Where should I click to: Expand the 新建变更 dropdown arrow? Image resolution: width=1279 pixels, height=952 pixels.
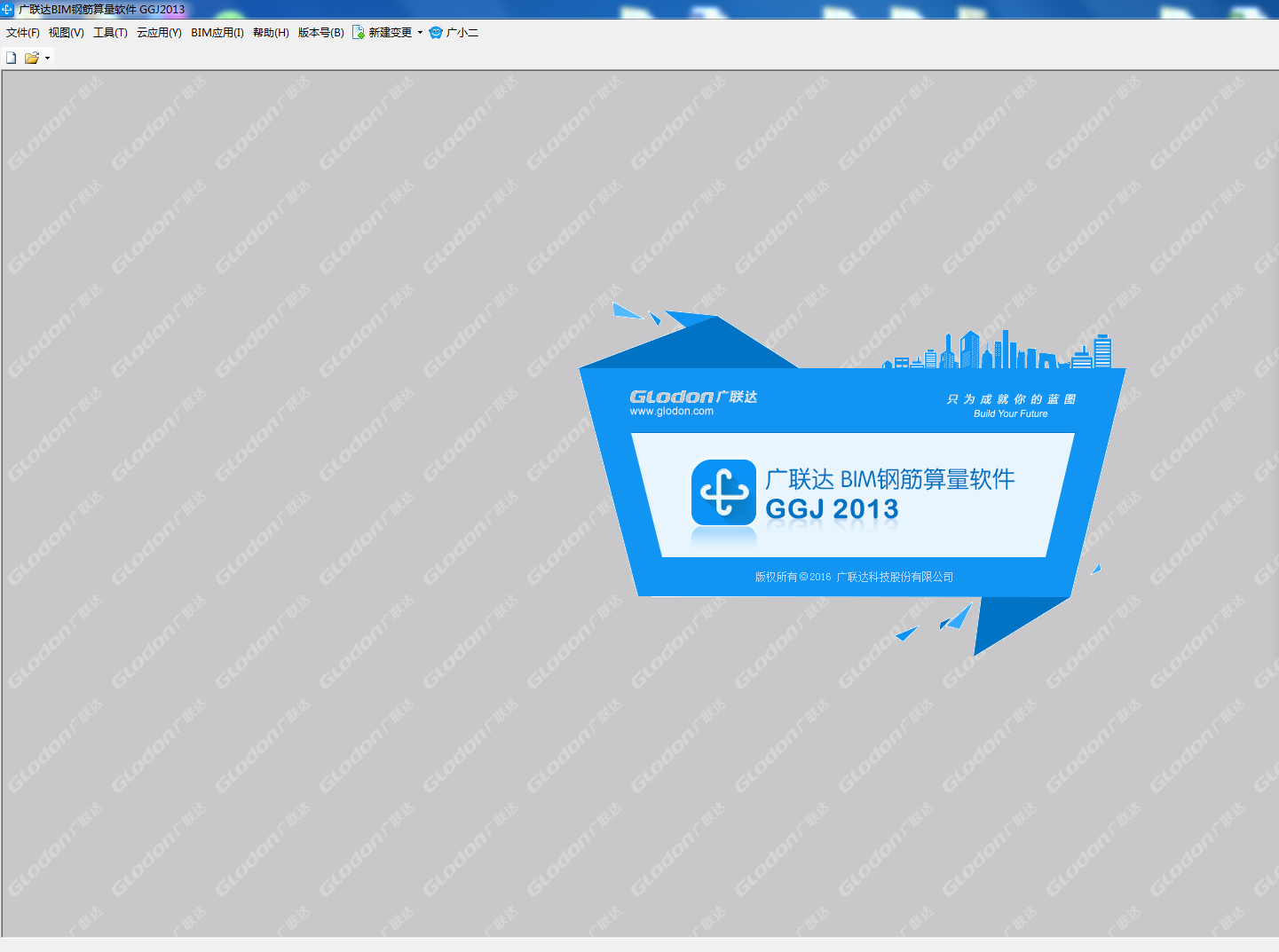pos(420,33)
